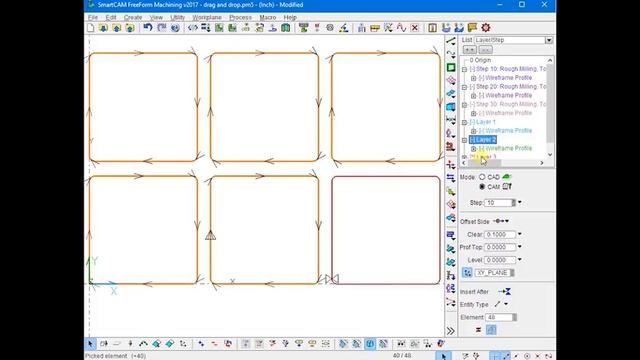The width and height of the screenshot is (640, 360).
Task: Click the Prof Top input field
Action: pos(500,247)
